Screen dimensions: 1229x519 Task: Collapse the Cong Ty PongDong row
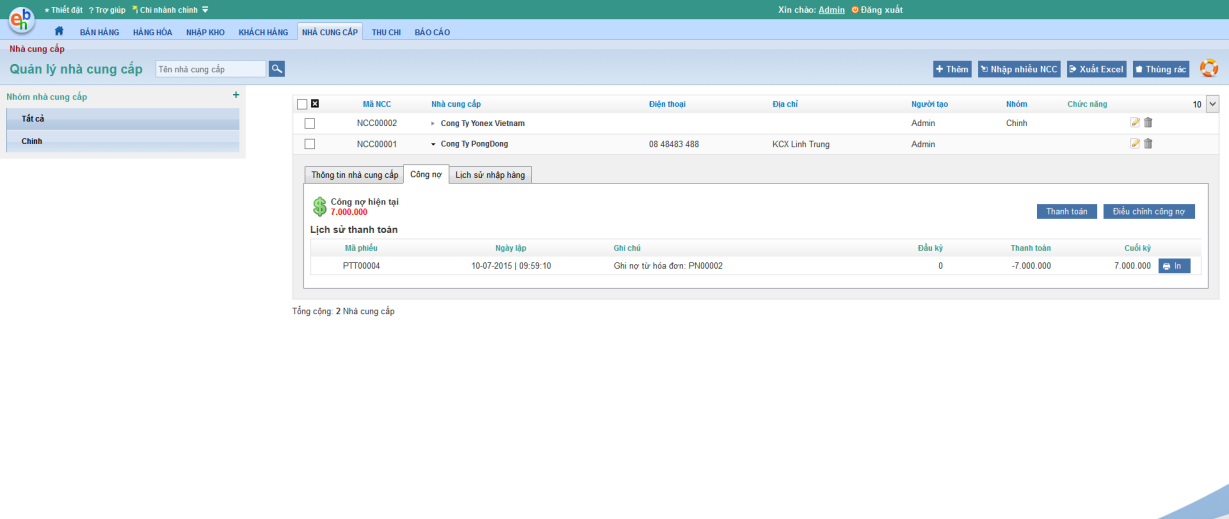[x=433, y=144]
